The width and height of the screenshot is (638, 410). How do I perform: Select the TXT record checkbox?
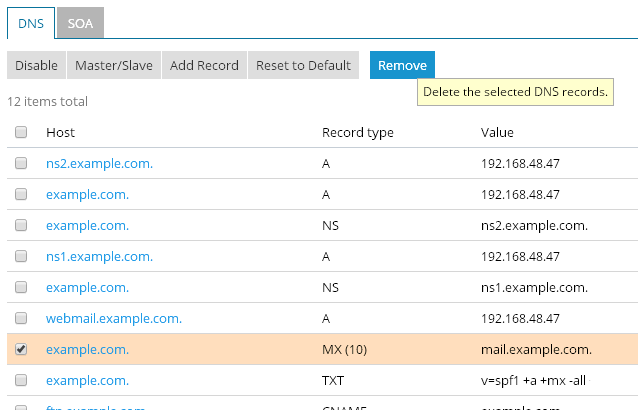click(21, 380)
